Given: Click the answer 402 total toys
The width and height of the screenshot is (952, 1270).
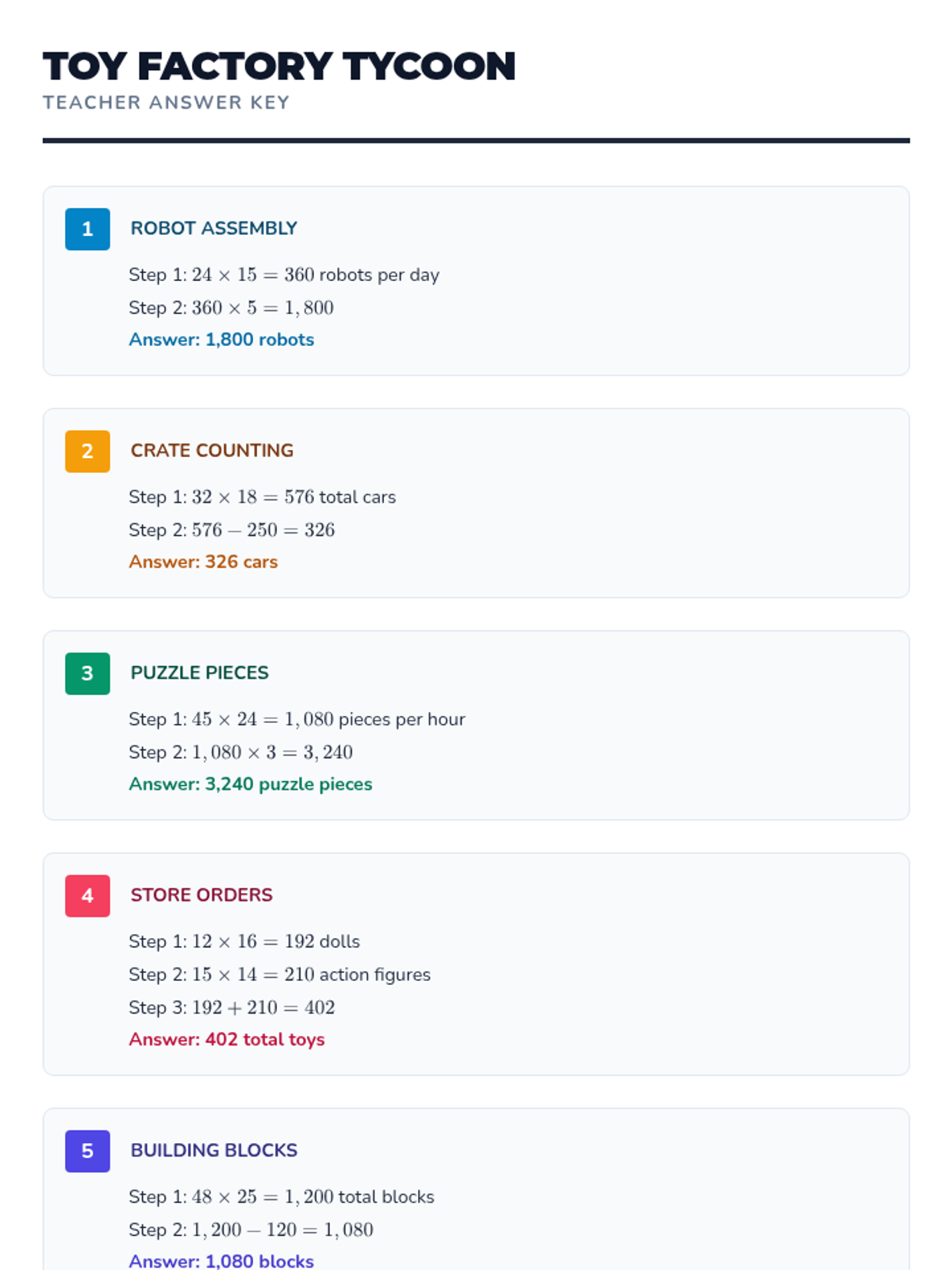Looking at the screenshot, I should [227, 1040].
